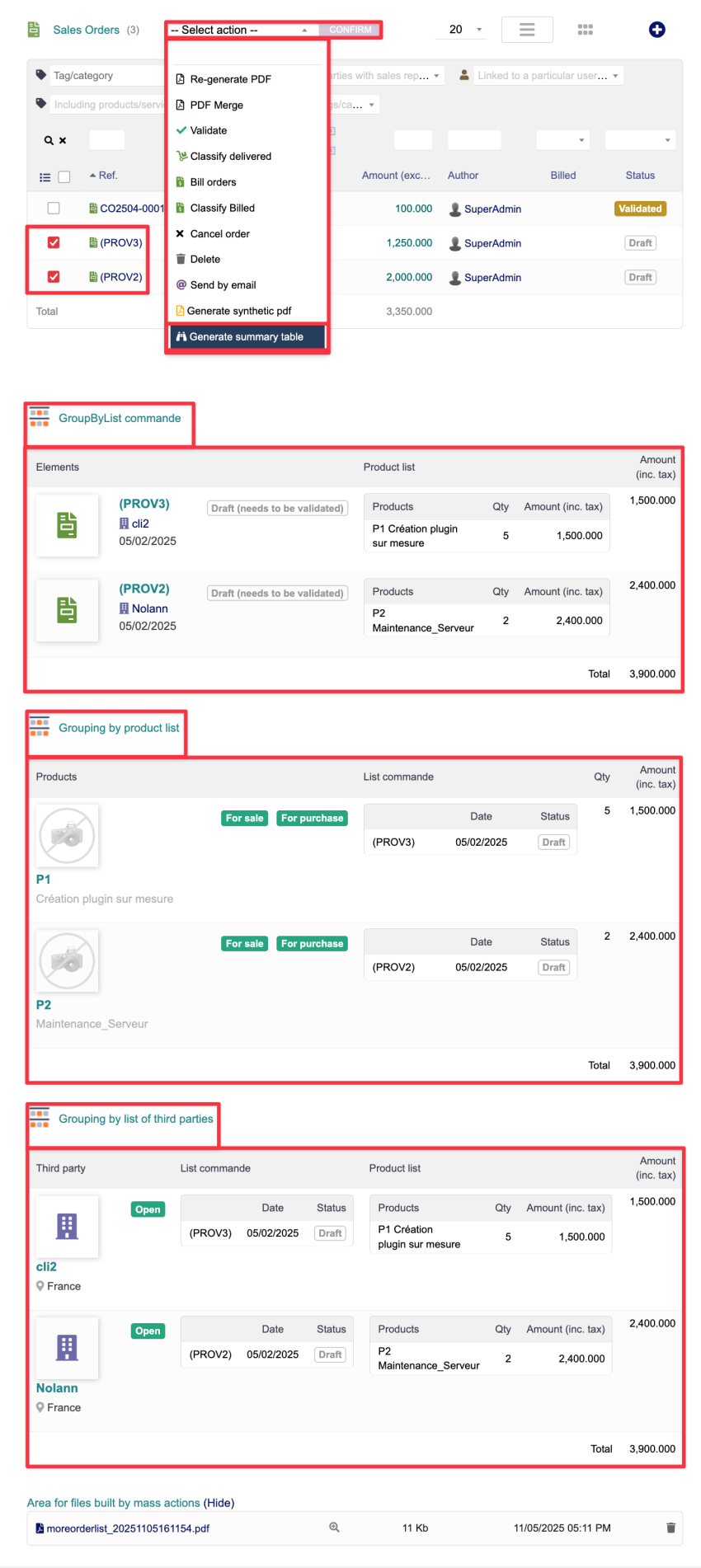This screenshot has height=1568, width=701.
Task: Select Send by email from action menu
Action: pyautogui.click(x=223, y=285)
